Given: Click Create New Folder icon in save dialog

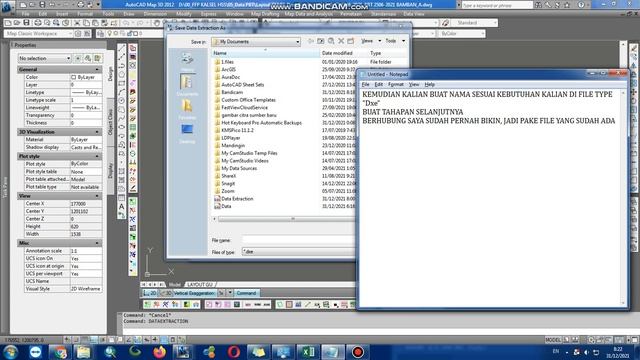Looking at the screenshot, I should (x=351, y=41).
